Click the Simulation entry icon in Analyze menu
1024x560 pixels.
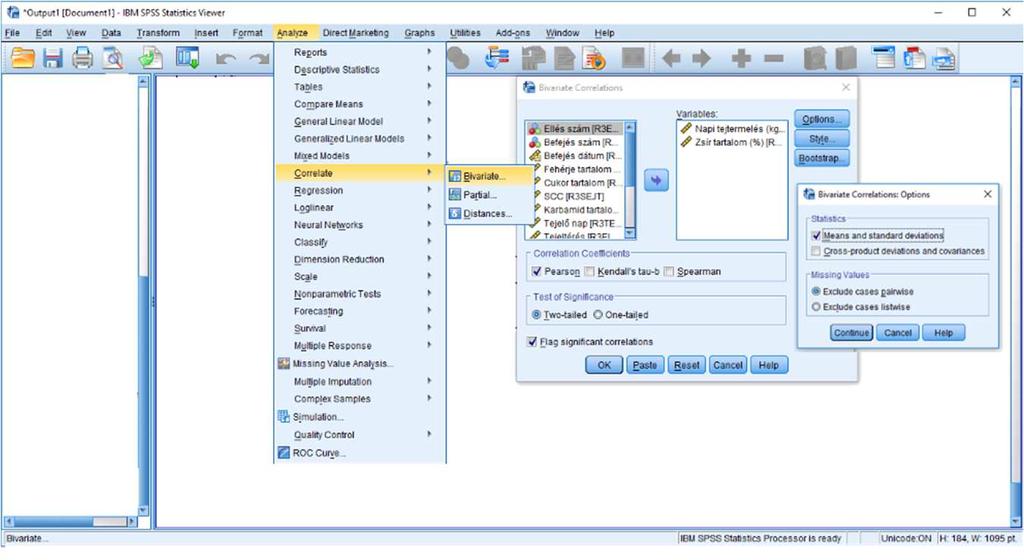click(x=283, y=416)
